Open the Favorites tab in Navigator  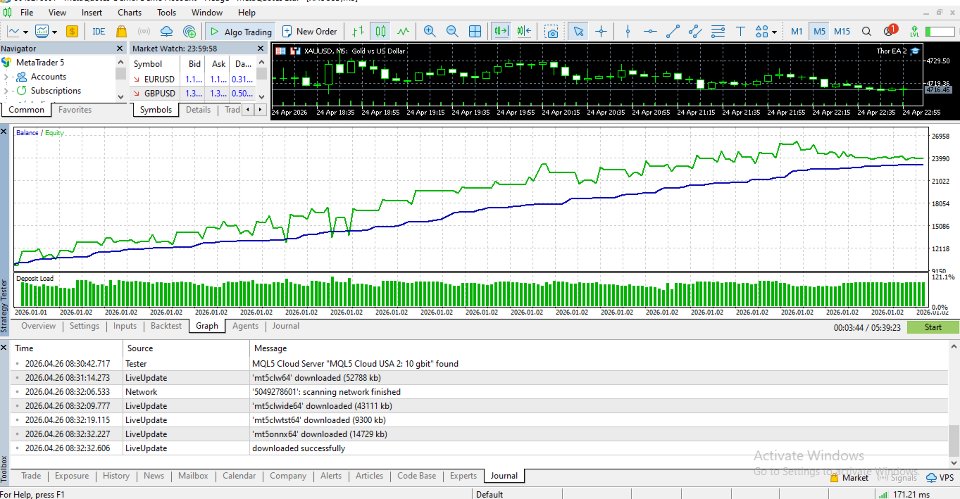click(x=75, y=110)
